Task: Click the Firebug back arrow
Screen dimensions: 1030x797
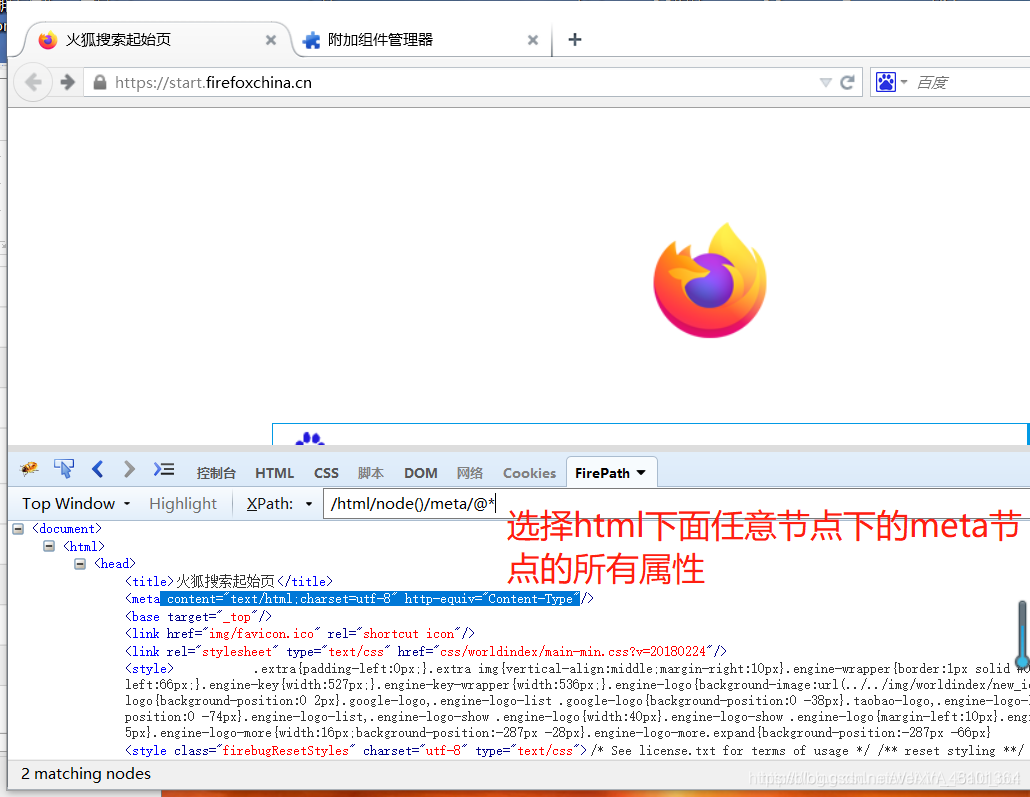Action: [x=98, y=469]
